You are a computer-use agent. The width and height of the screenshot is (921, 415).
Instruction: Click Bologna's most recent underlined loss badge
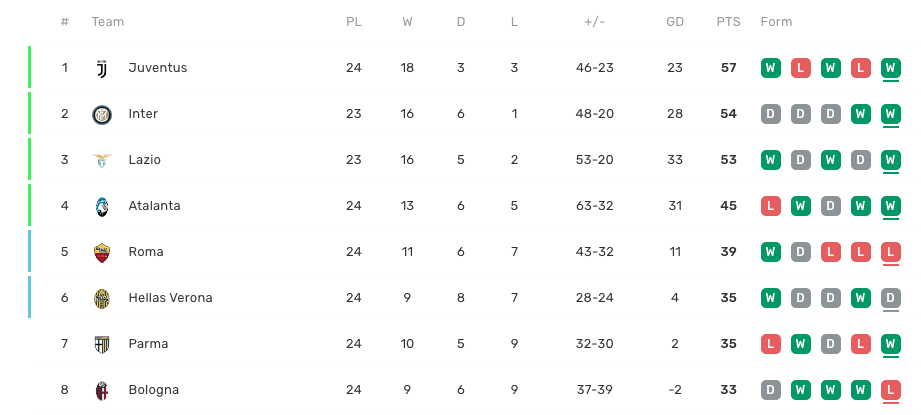pos(890,390)
